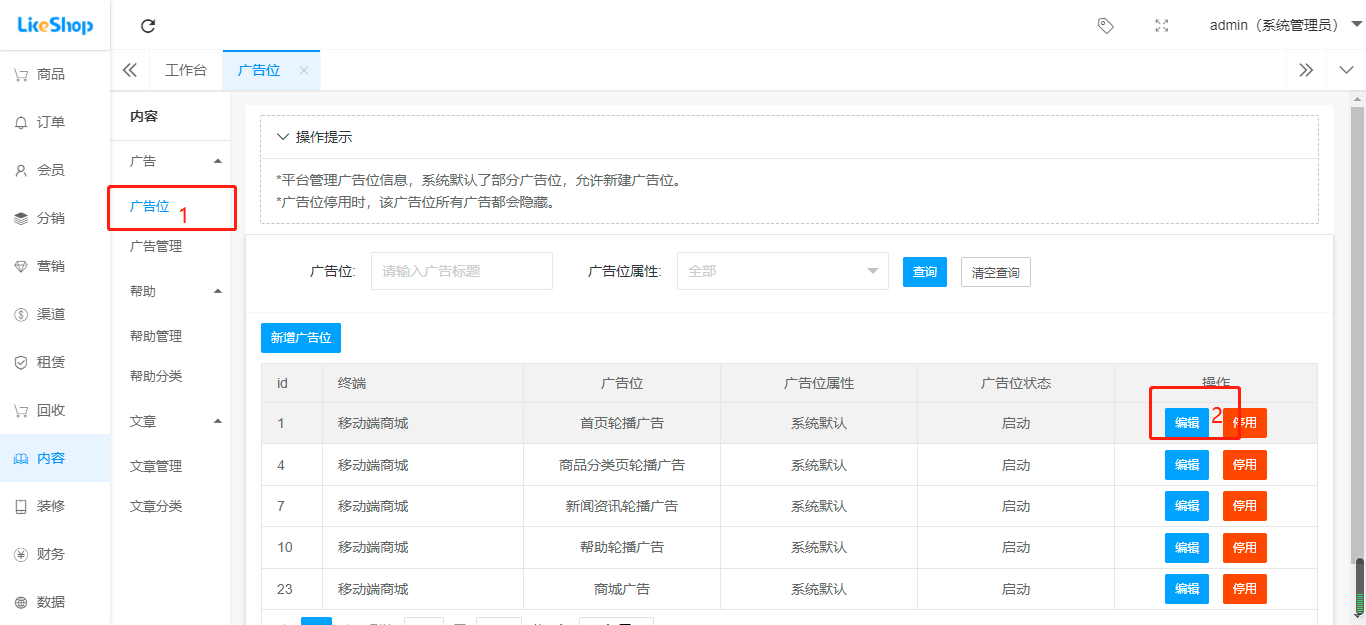The image size is (1366, 625).
Task: Disable the 商品分类页轮播广告 ad slot
Action: (x=1245, y=465)
